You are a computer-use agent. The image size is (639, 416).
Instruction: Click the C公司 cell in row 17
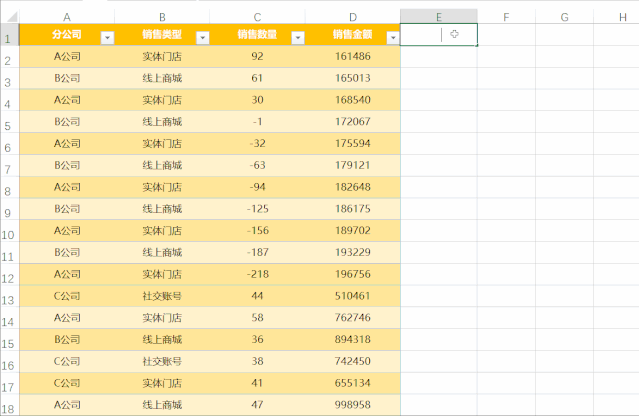pyautogui.click(x=66, y=383)
